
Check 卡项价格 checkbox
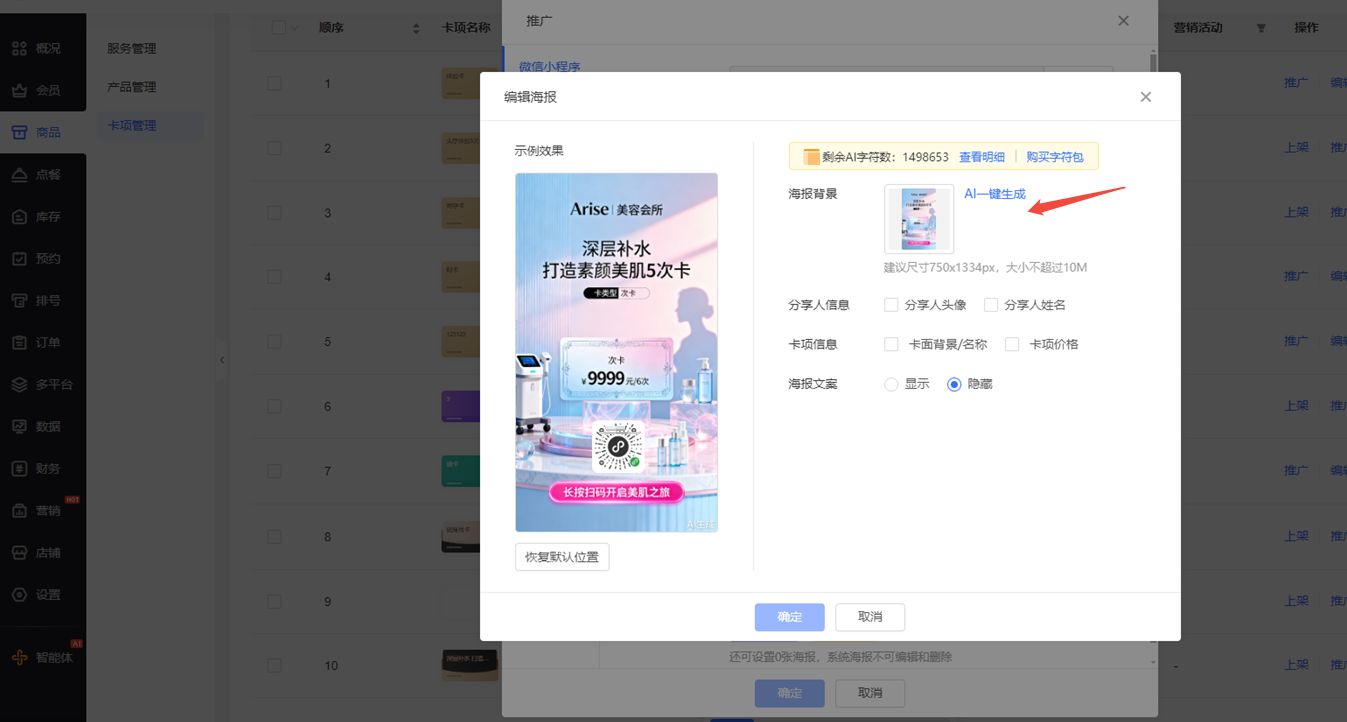point(1012,344)
